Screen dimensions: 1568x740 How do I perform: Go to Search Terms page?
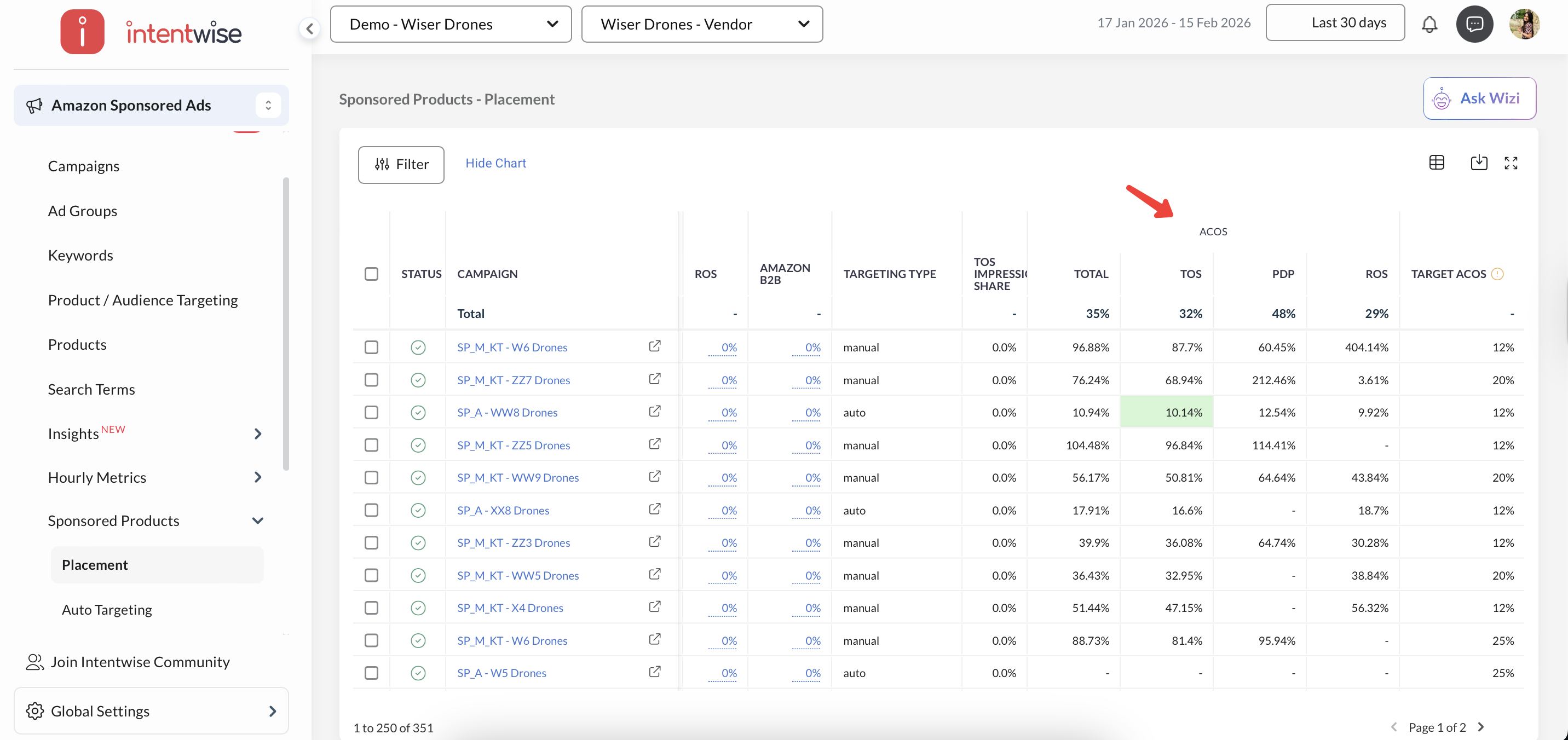(91, 389)
